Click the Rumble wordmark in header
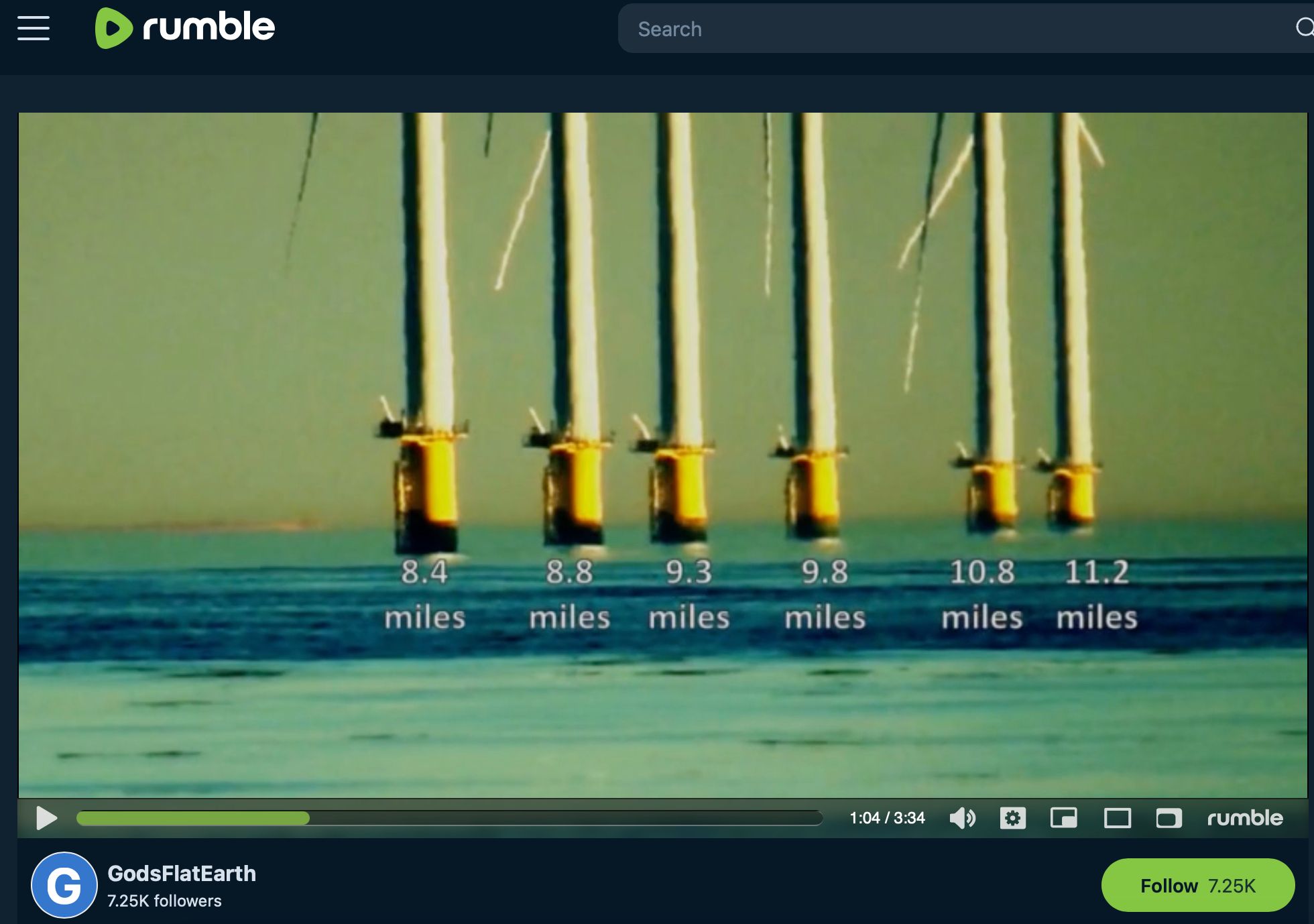 (208, 27)
